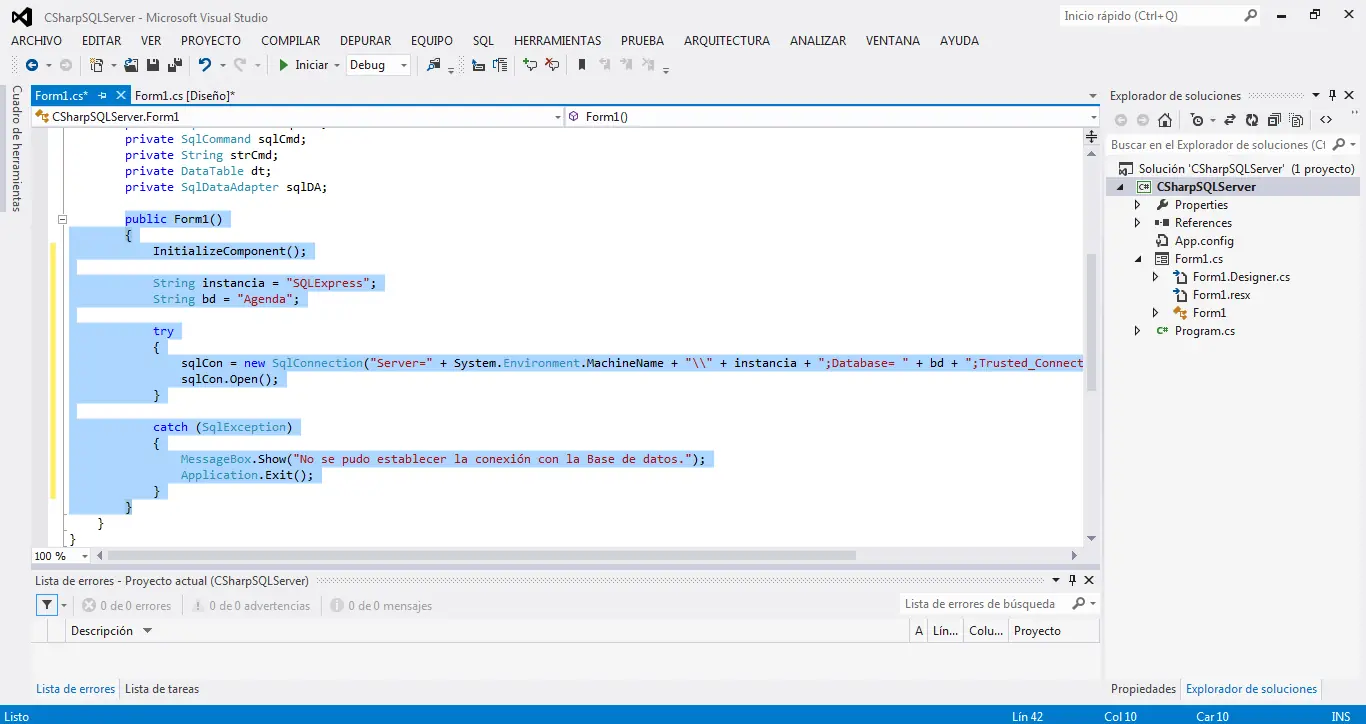Viewport: 1366px width, 724px height.
Task: Toggle the '0 de 0 advertencias' filter
Action: pos(251,606)
